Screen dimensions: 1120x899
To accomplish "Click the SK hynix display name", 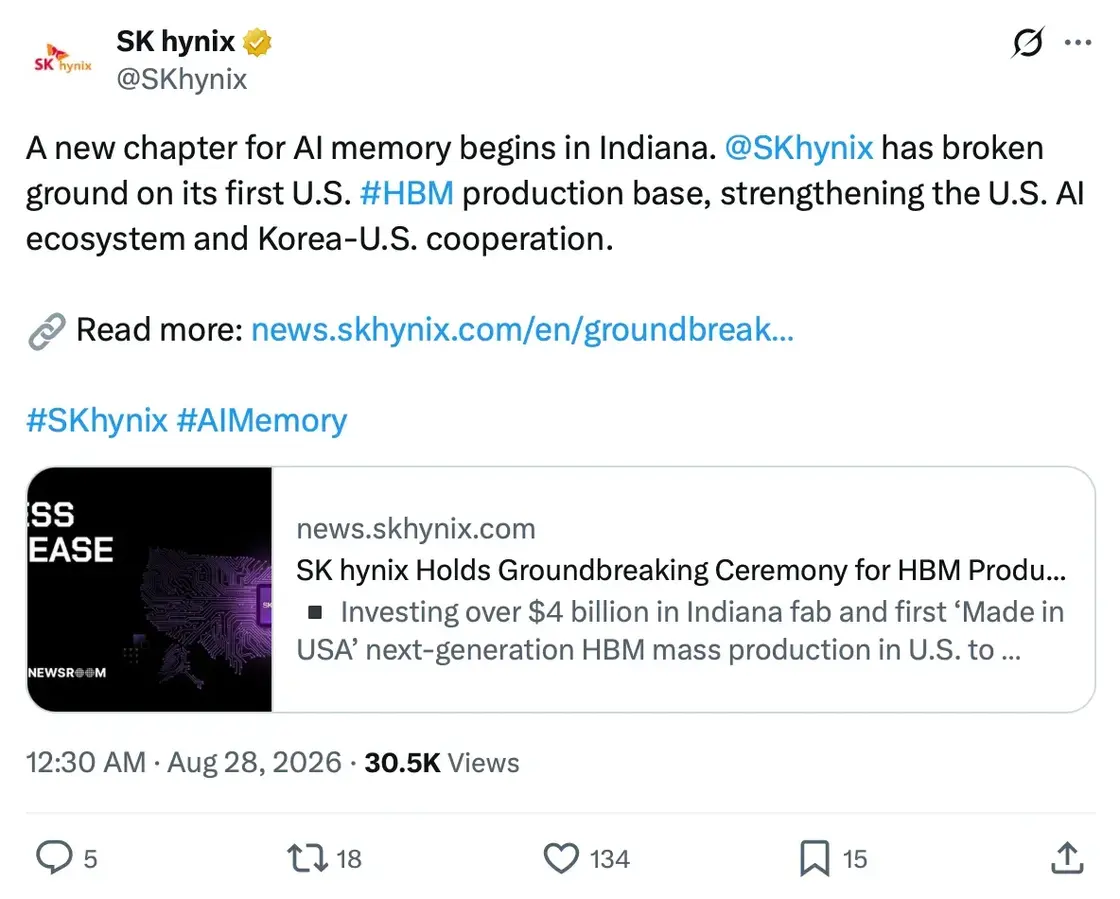I will (x=176, y=41).
